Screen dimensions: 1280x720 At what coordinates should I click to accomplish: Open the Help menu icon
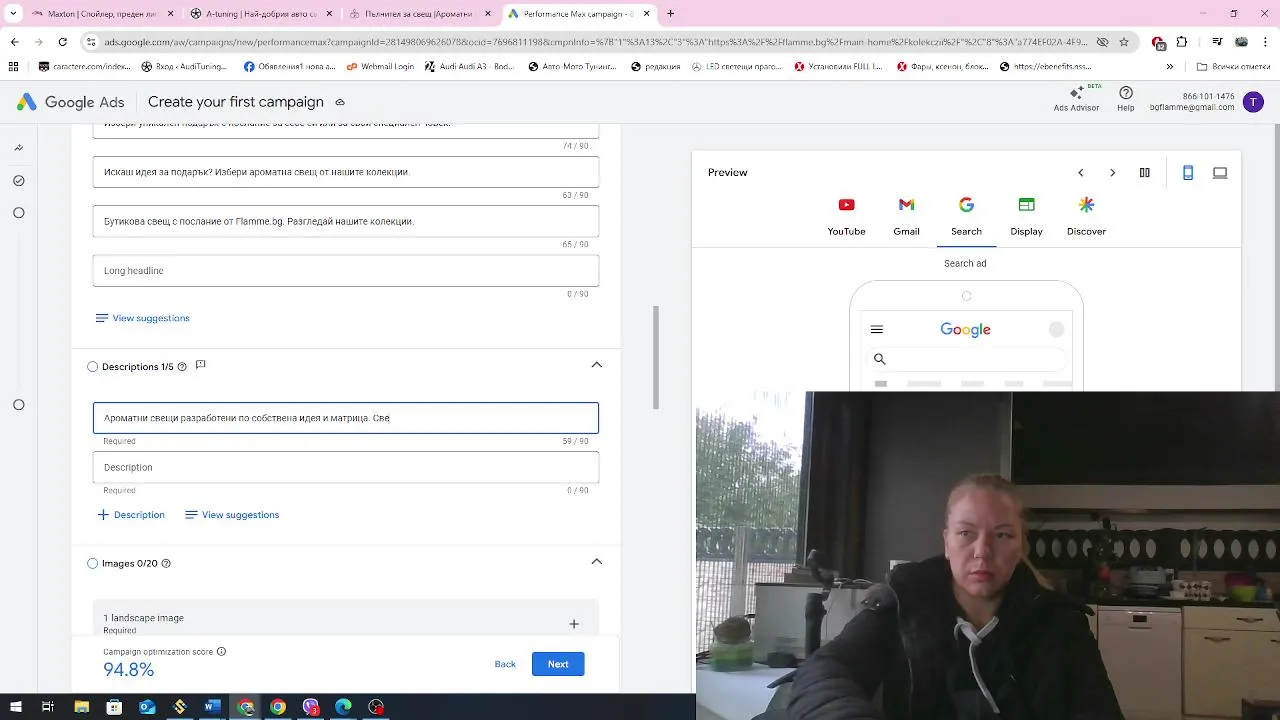tap(1126, 99)
